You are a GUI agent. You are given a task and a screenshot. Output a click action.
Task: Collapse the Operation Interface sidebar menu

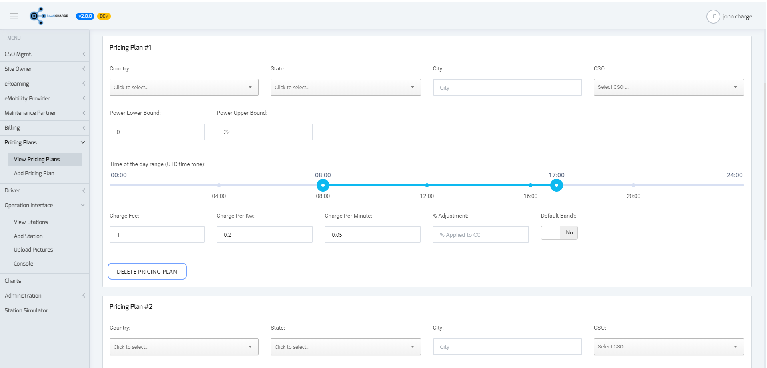pos(45,205)
